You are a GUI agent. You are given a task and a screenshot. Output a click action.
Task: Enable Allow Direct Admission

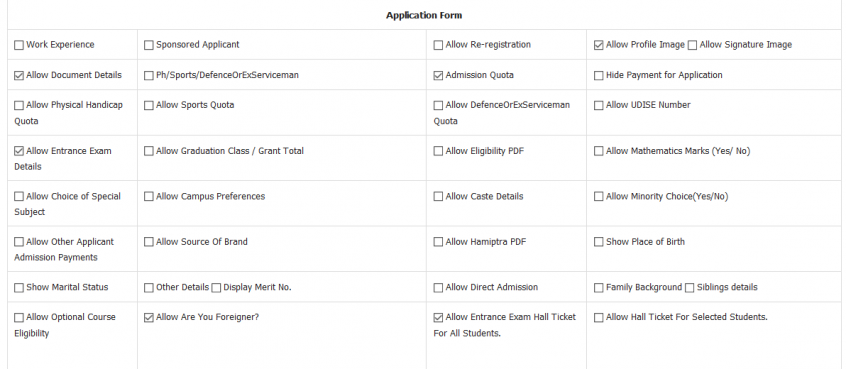pyautogui.click(x=438, y=288)
